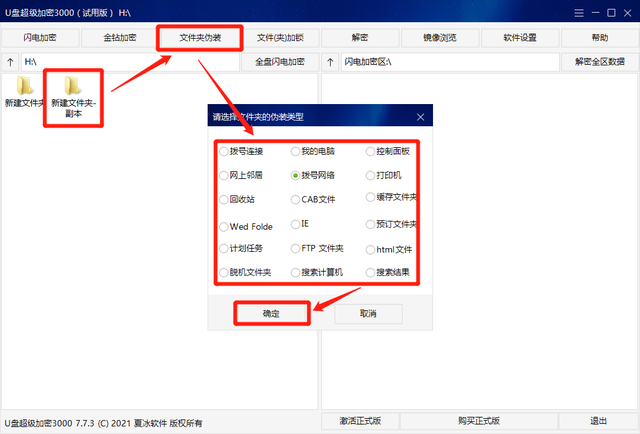The image size is (640, 434).
Task: Go up one level in H:\ pane
Action: (x=10, y=62)
